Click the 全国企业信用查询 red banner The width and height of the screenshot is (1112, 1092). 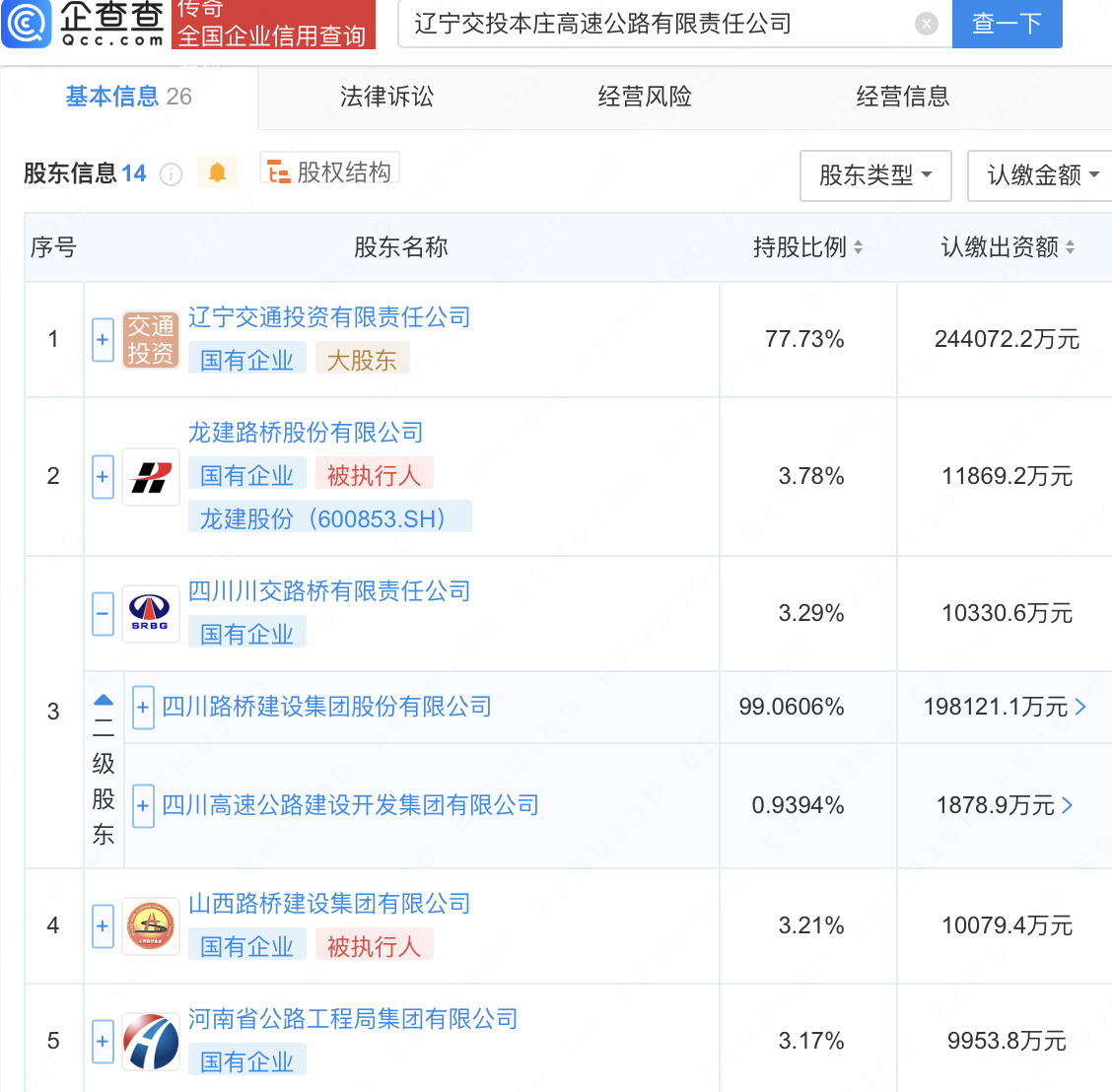[273, 24]
